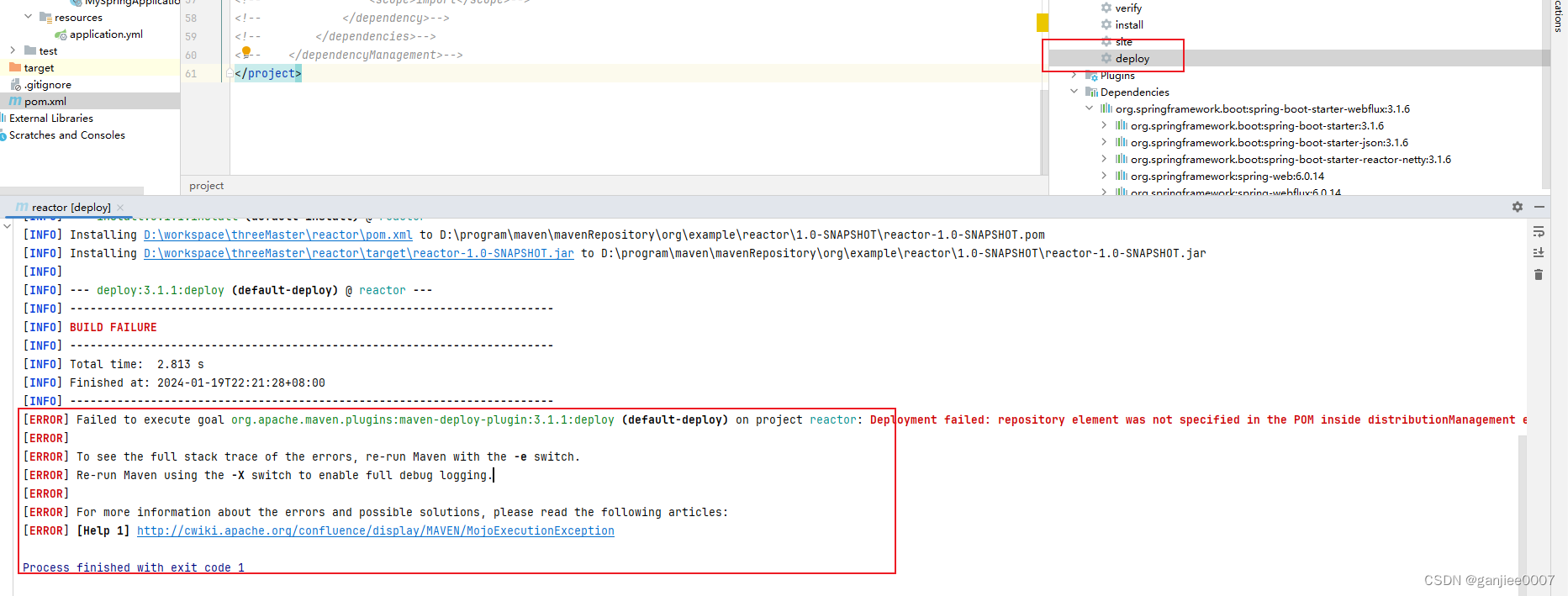Click the closing </project> tag

click(268, 73)
